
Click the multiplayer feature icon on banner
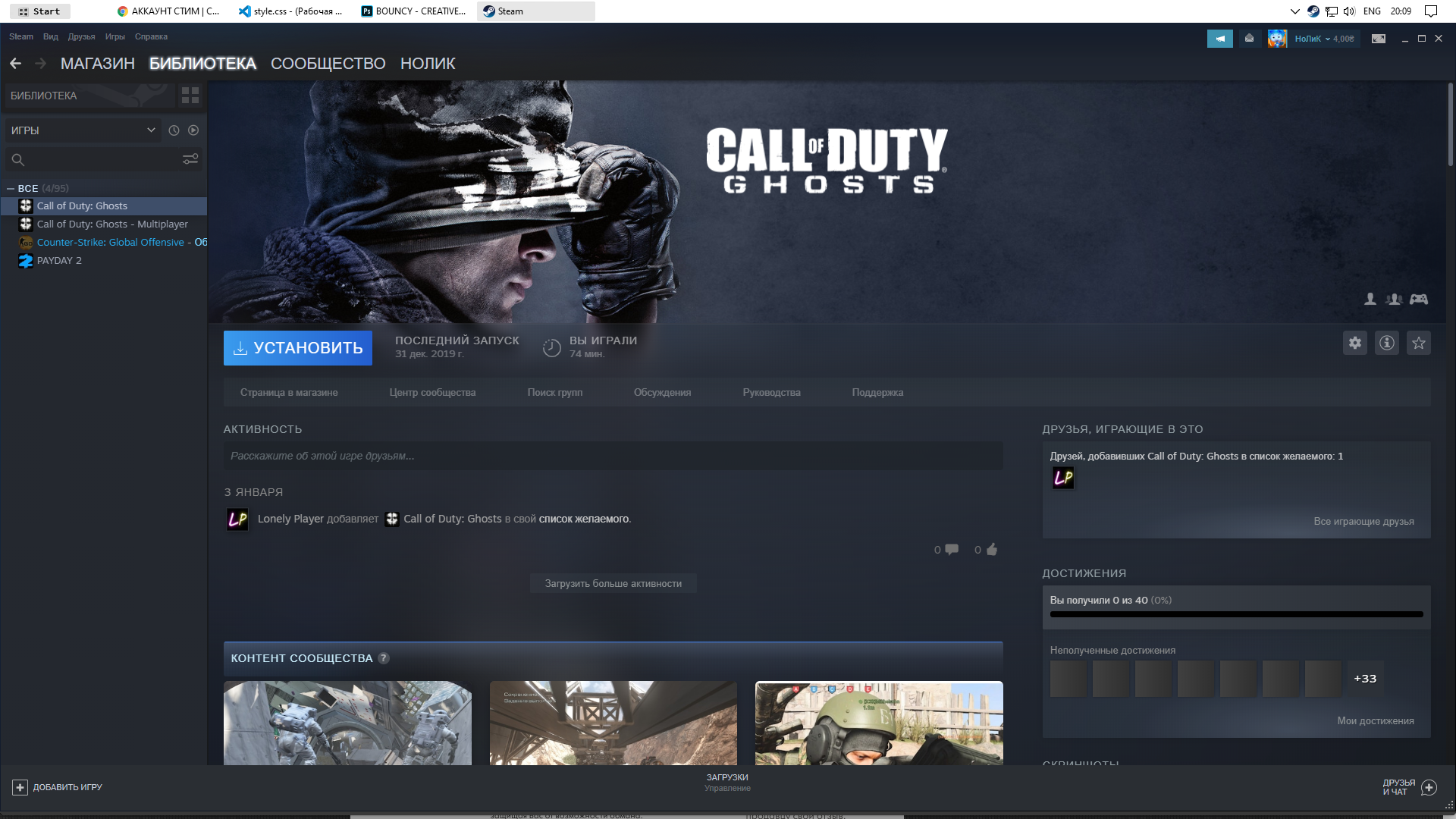coord(1394,300)
